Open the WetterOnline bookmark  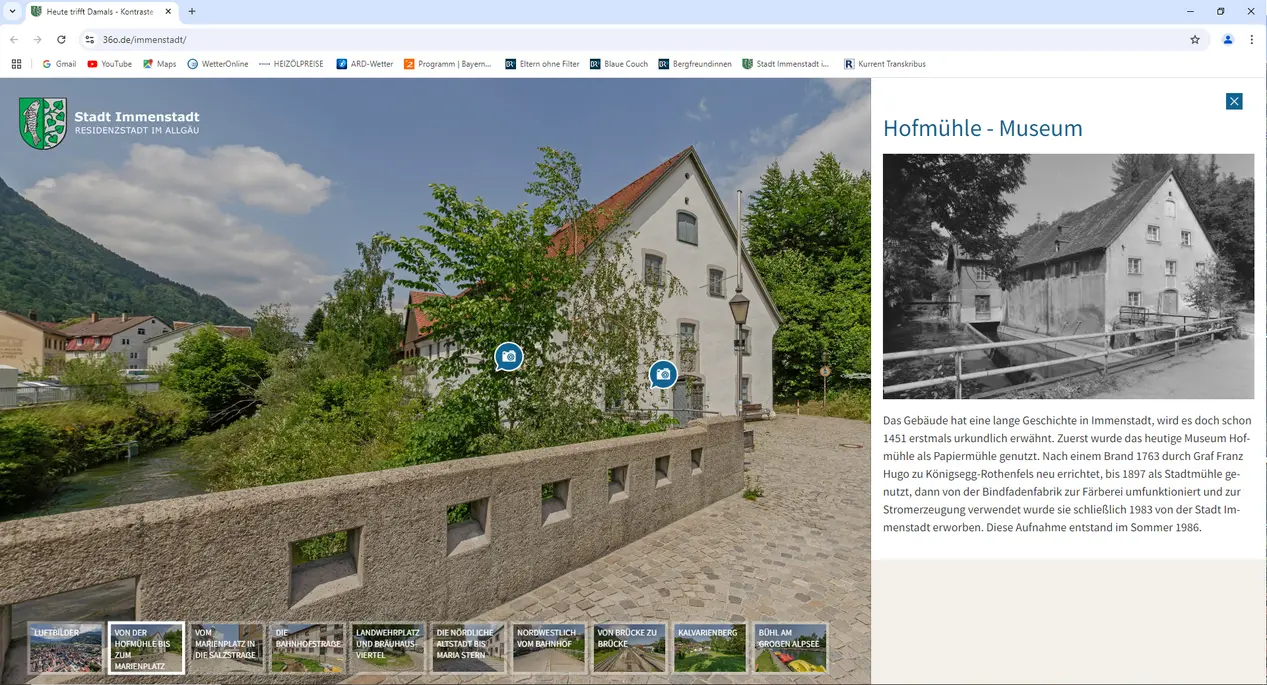pyautogui.click(x=217, y=64)
